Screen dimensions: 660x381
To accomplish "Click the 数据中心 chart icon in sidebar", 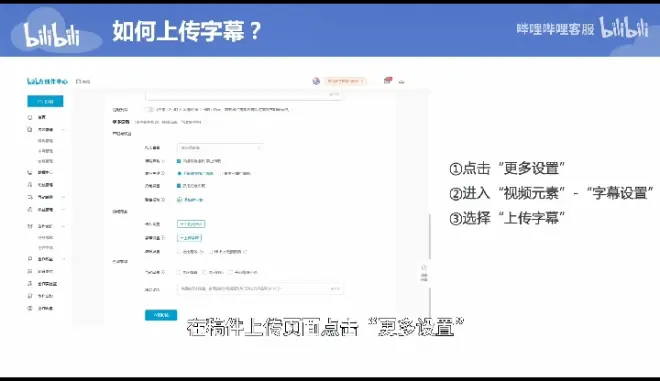I will click(x=30, y=172).
